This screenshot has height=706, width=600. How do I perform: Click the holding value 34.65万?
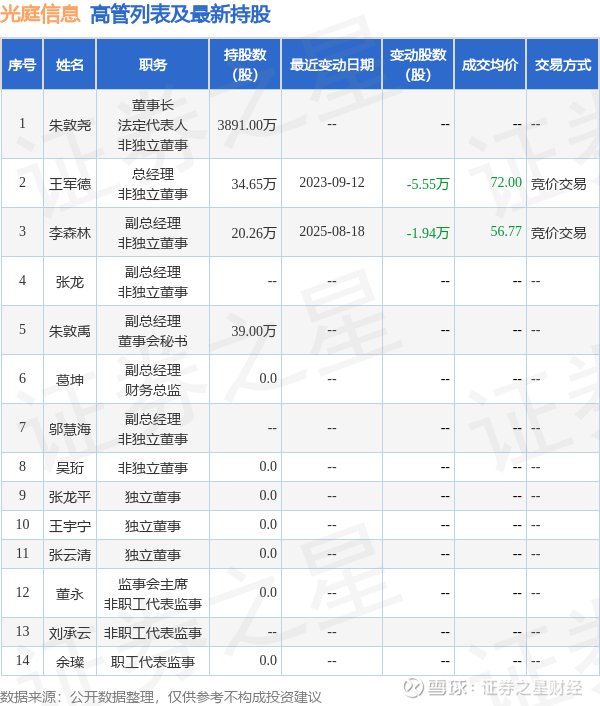click(254, 184)
